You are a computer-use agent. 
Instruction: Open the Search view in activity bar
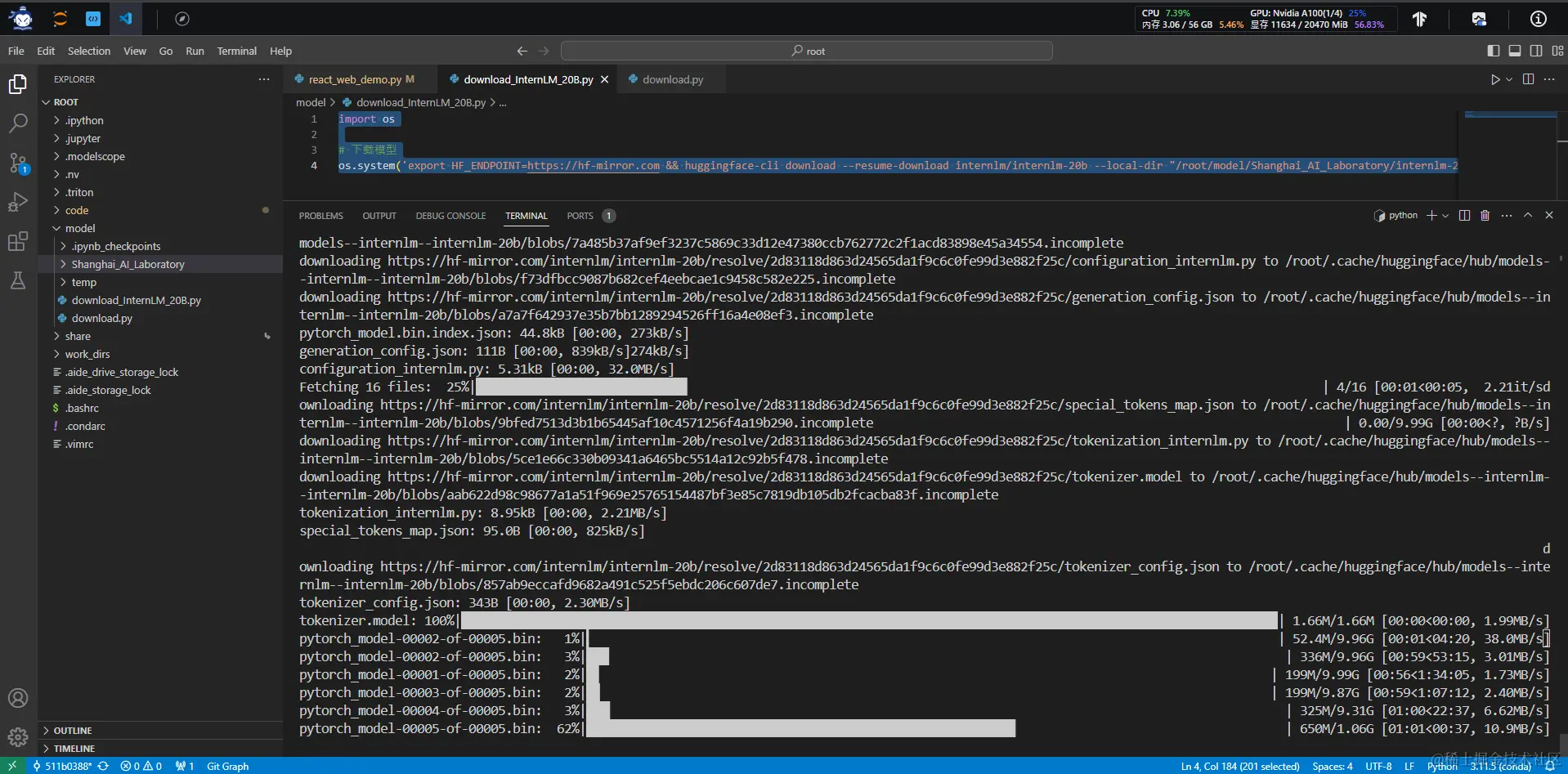coord(18,123)
